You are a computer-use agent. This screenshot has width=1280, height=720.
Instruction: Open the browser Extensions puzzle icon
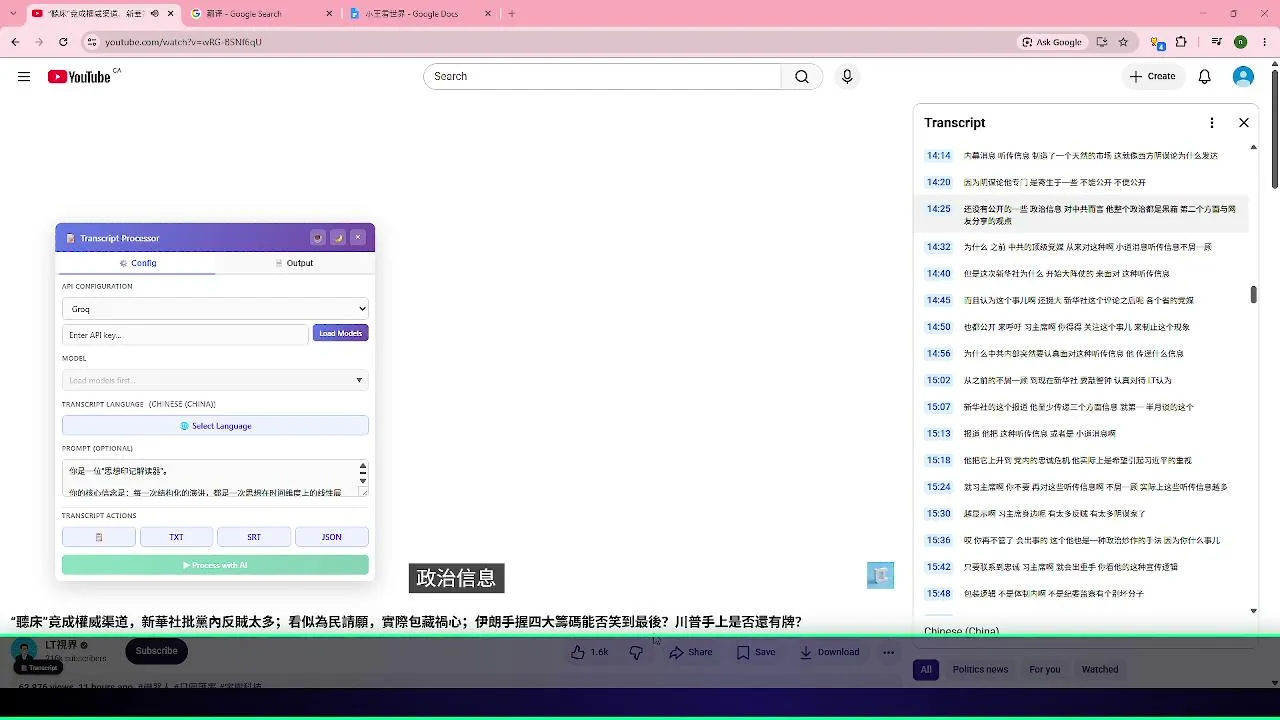[1181, 42]
